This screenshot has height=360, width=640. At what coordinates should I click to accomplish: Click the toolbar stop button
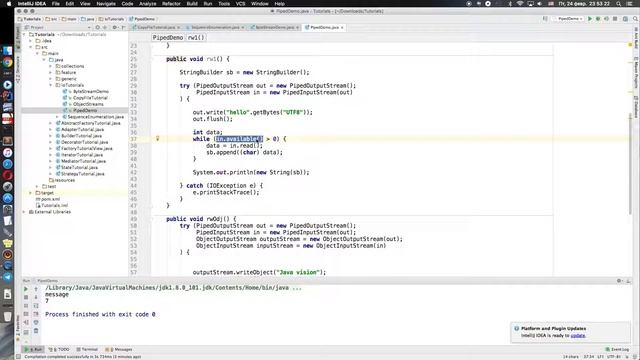(615, 19)
